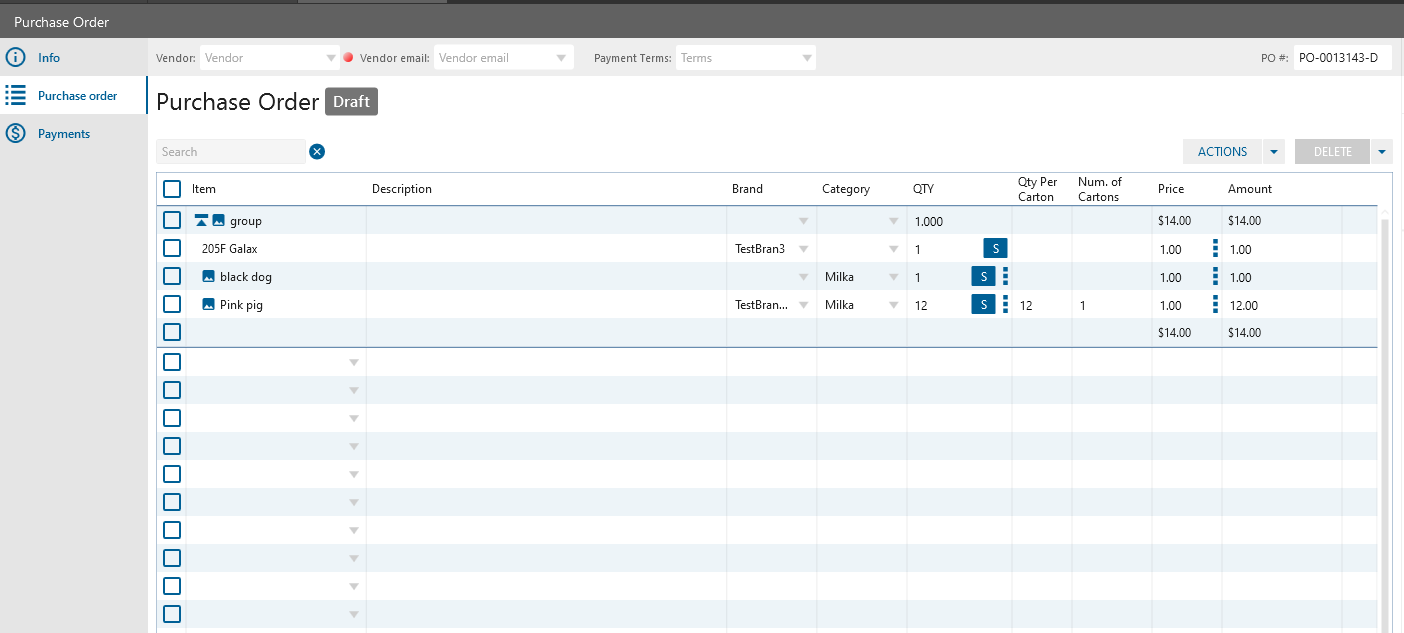Collapse the group row arrow icon
The image size is (1404, 633).
201,221
